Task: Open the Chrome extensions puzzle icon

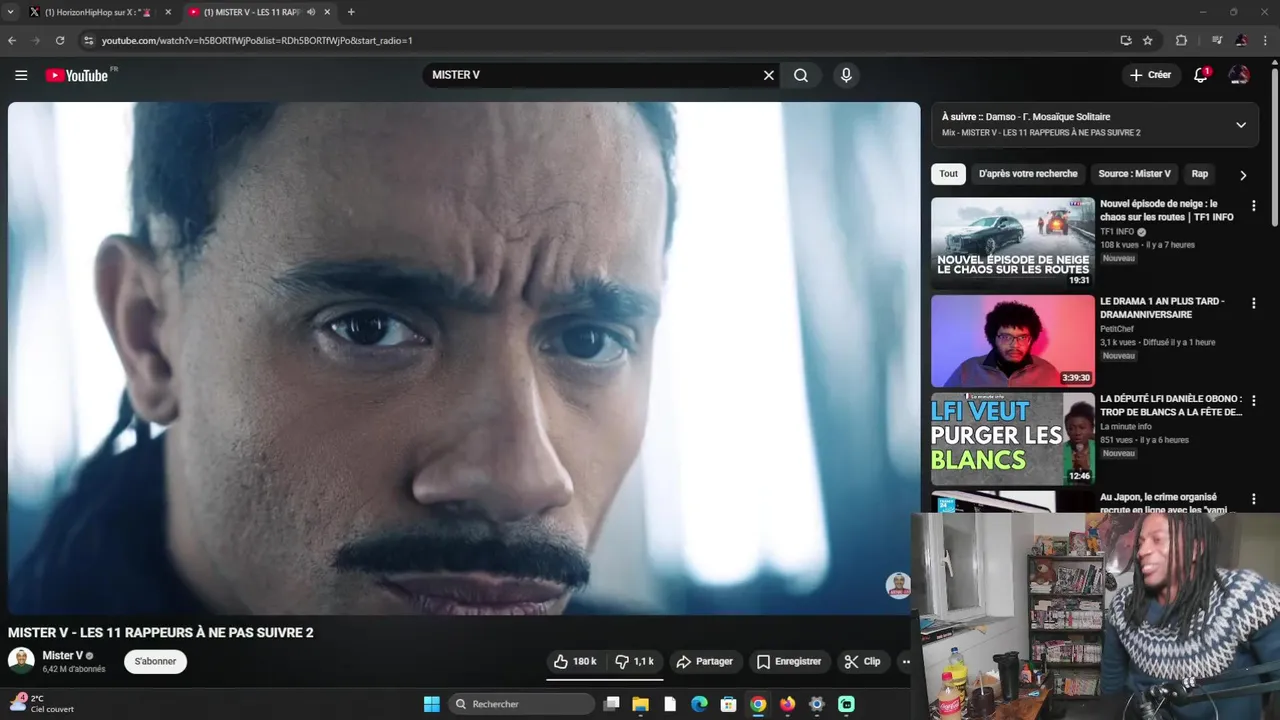Action: [x=1181, y=40]
